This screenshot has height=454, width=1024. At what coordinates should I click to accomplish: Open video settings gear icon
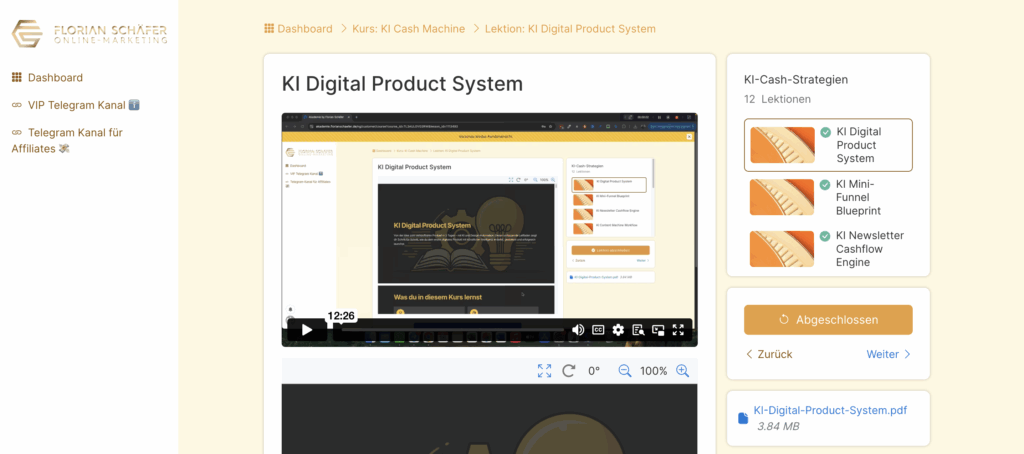(618, 330)
